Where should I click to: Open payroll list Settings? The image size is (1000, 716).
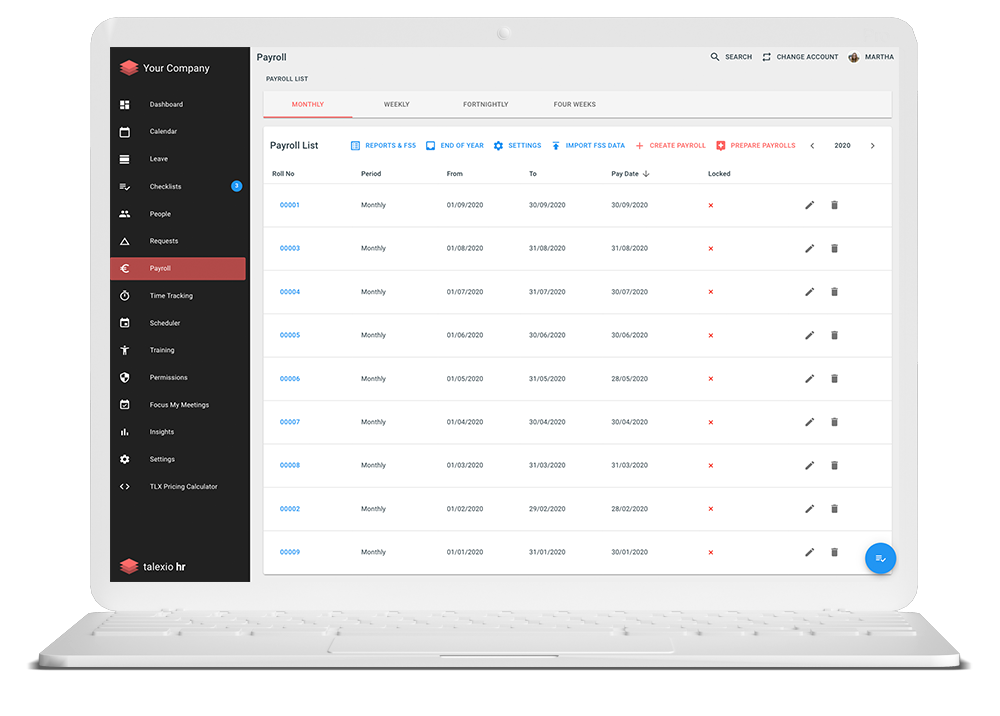517,145
